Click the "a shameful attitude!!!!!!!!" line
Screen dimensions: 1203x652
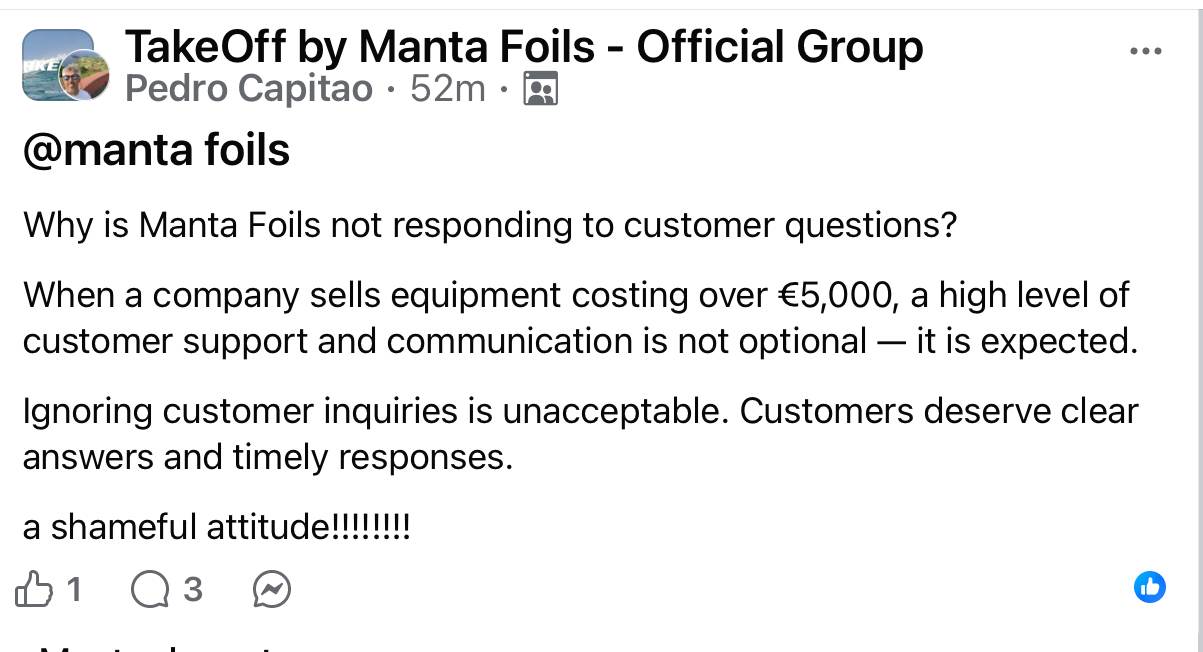[217, 527]
